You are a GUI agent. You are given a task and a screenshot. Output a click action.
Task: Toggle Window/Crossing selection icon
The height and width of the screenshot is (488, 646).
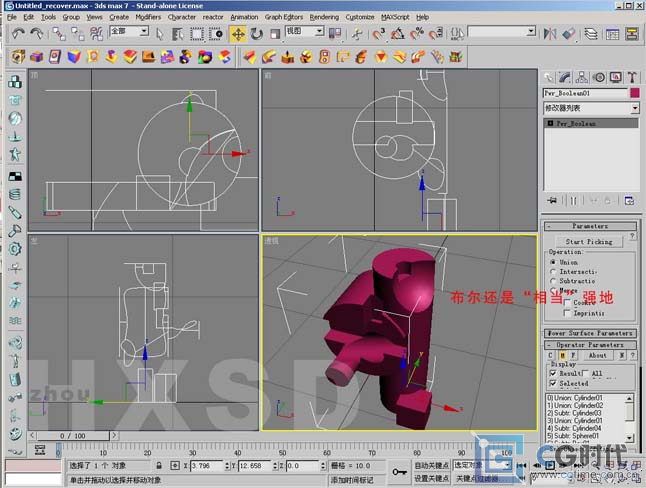tap(215, 34)
